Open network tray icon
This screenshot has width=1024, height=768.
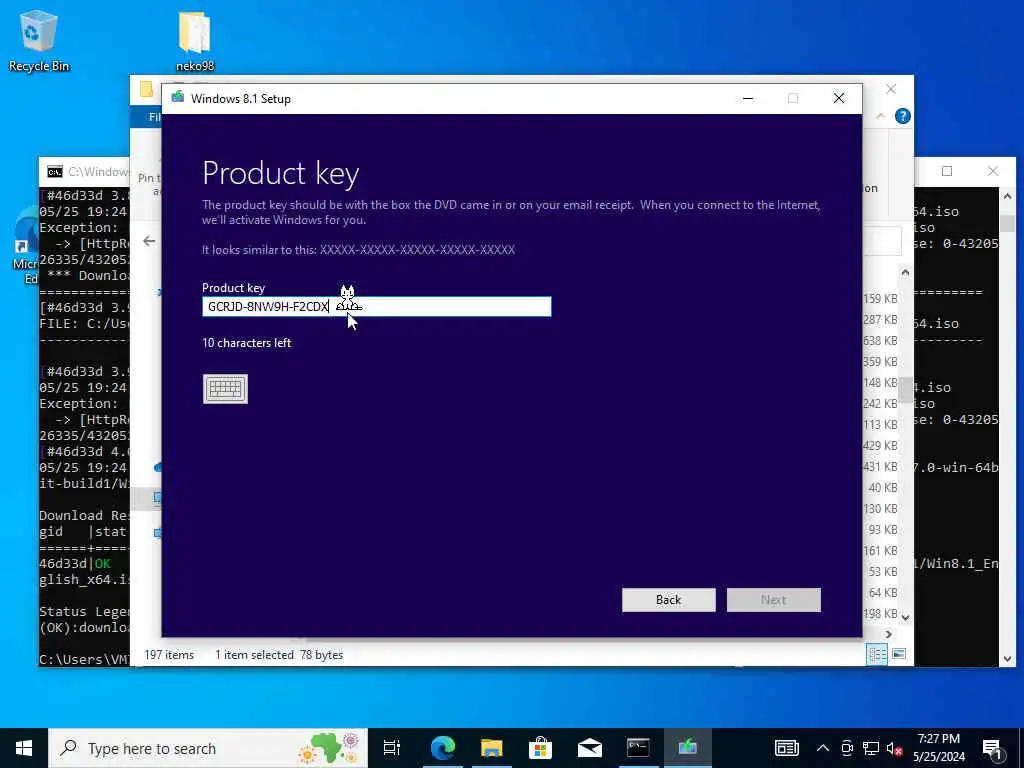pos(871,748)
